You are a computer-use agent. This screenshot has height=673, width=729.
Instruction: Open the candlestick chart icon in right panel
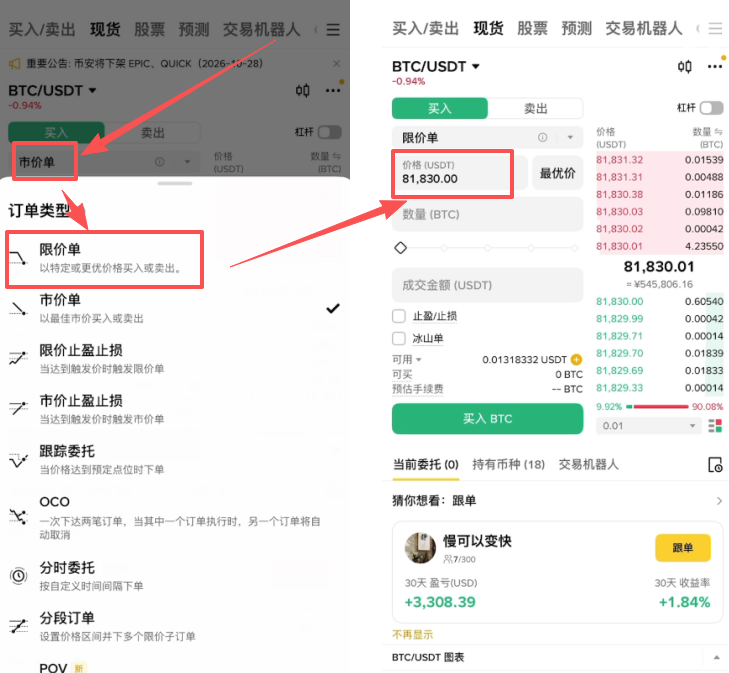click(x=684, y=67)
